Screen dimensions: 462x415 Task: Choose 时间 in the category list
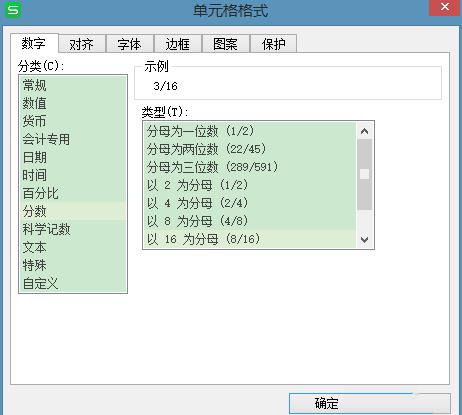pyautogui.click(x=73, y=175)
